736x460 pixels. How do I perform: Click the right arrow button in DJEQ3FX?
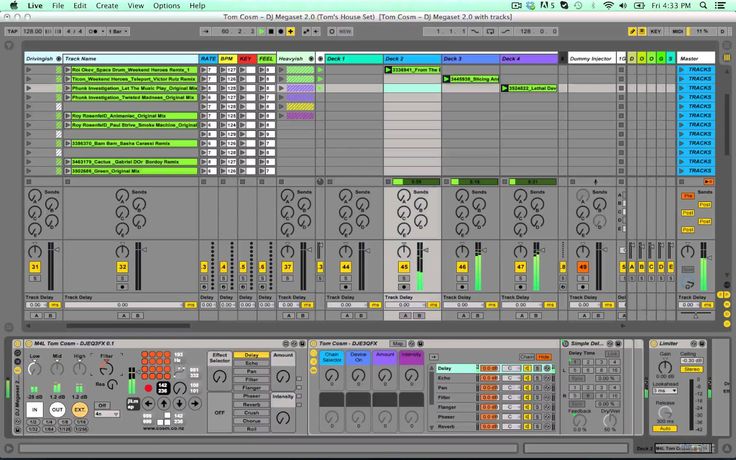coord(195,403)
